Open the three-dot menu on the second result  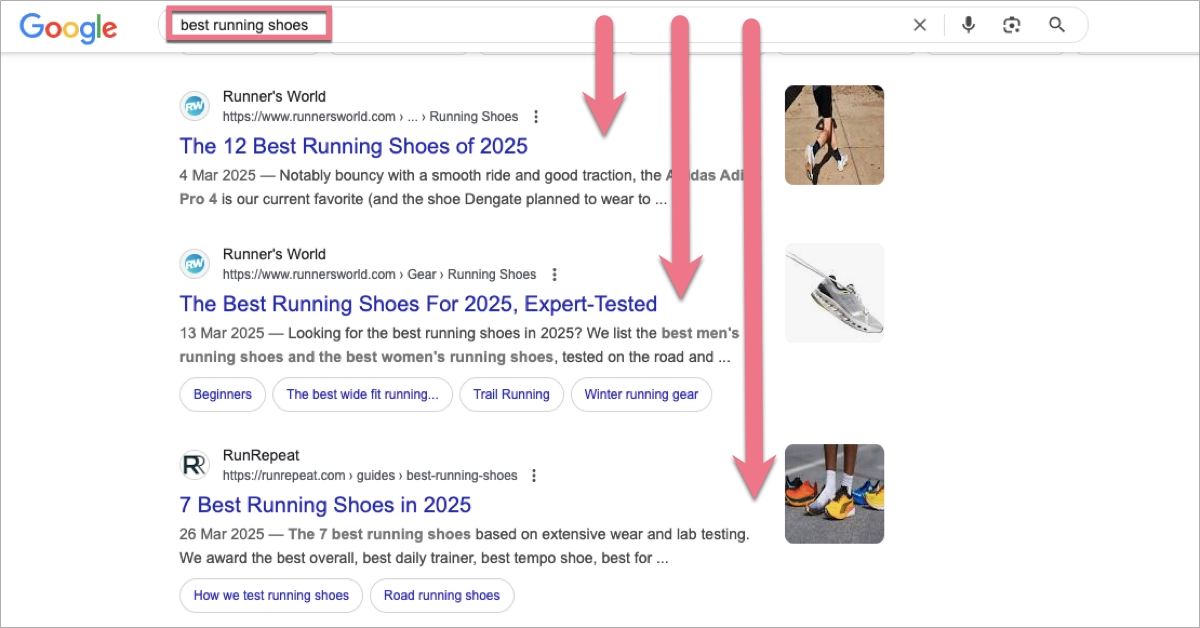coord(554,274)
